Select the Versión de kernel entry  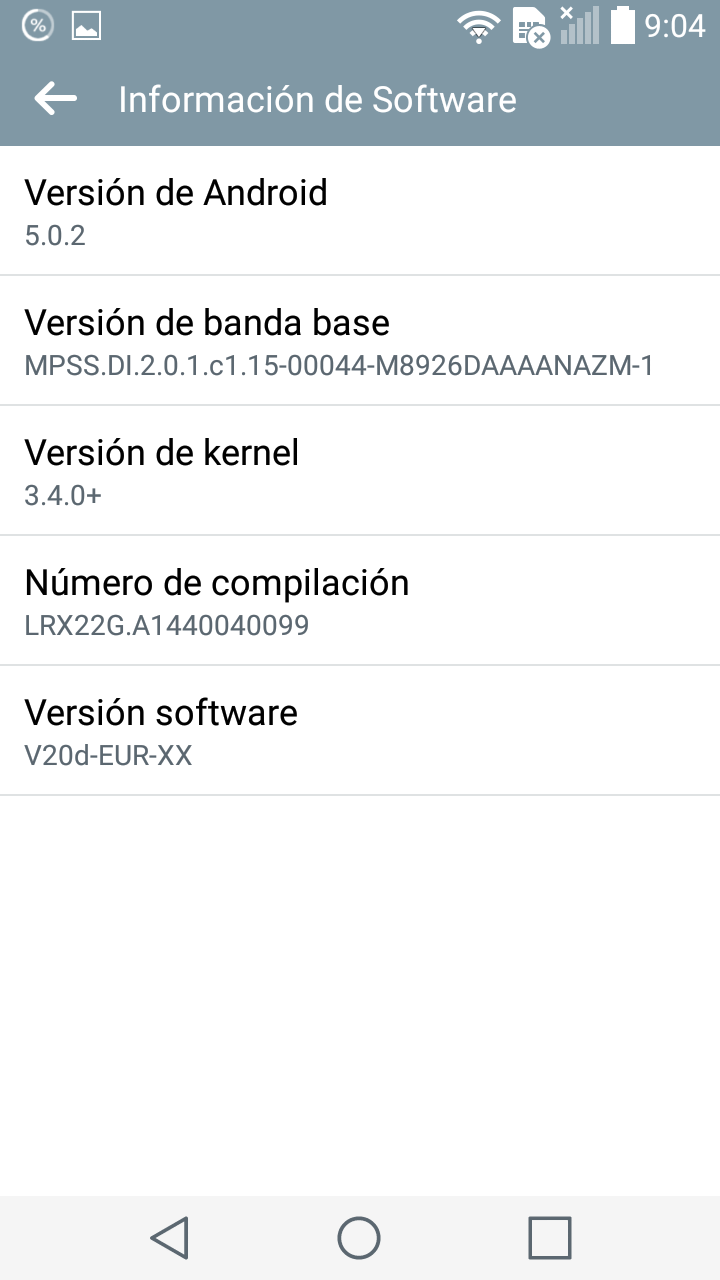coord(360,471)
